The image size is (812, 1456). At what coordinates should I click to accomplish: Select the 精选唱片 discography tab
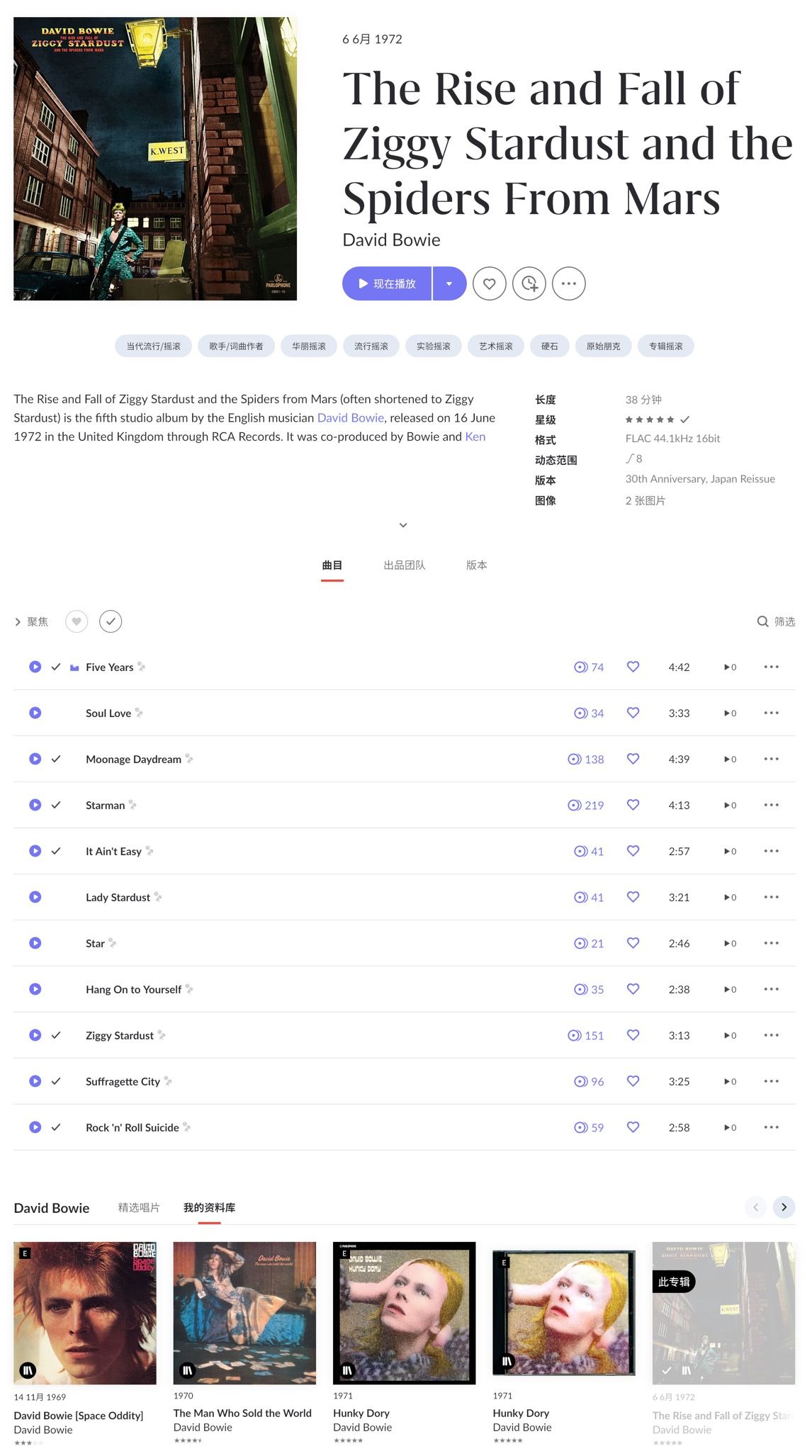pyautogui.click(x=139, y=1207)
